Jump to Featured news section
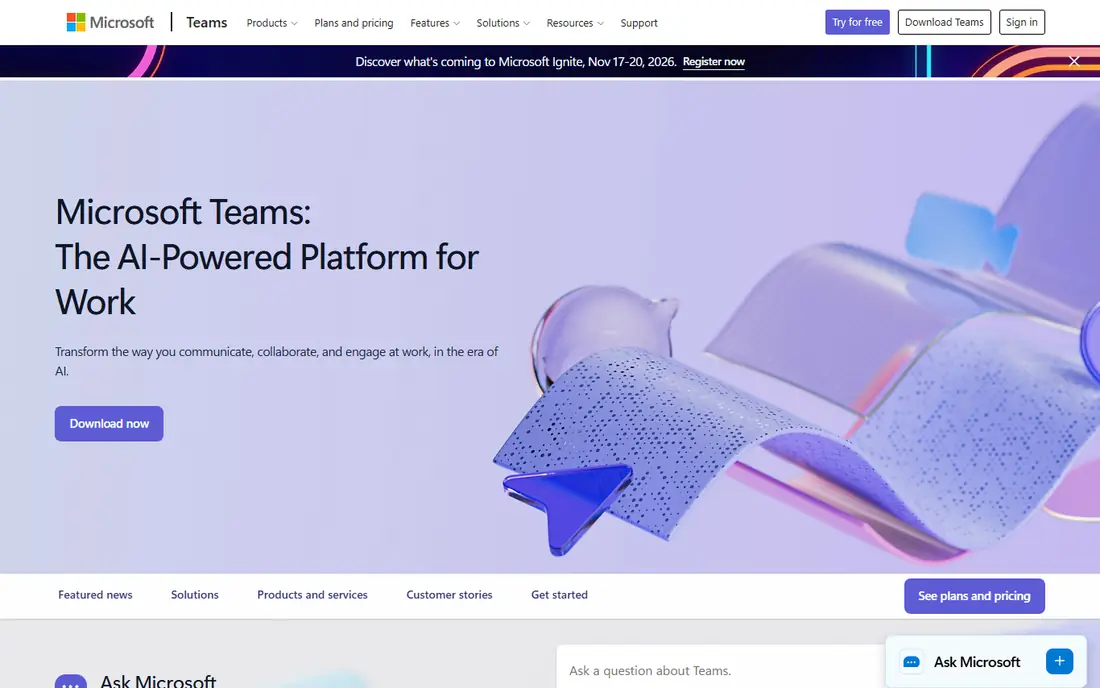Viewport: 1100px width, 688px height. (x=95, y=595)
